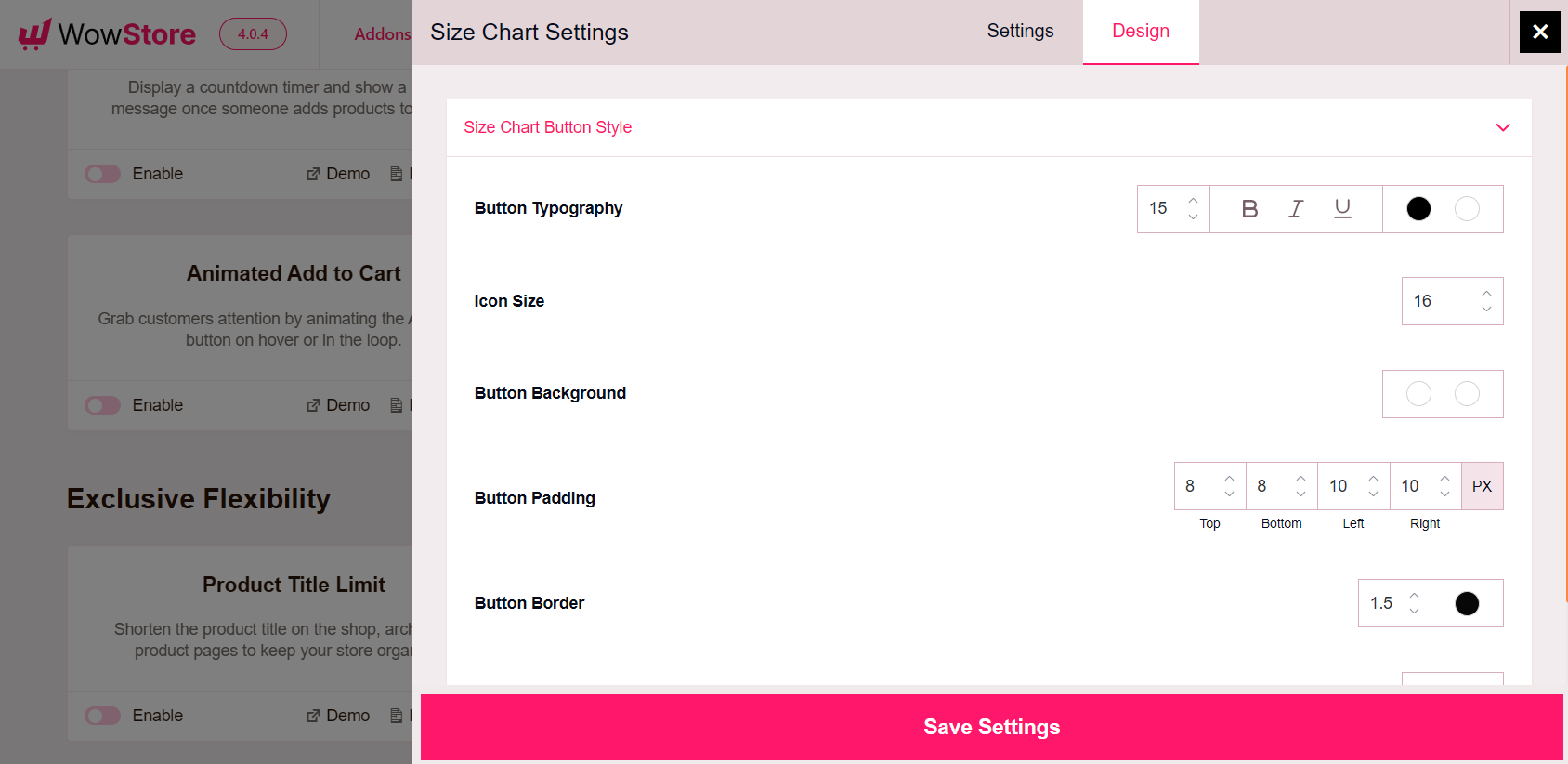Pick the first Button Background color swatch
This screenshot has height=764, width=1568.
1418,394
